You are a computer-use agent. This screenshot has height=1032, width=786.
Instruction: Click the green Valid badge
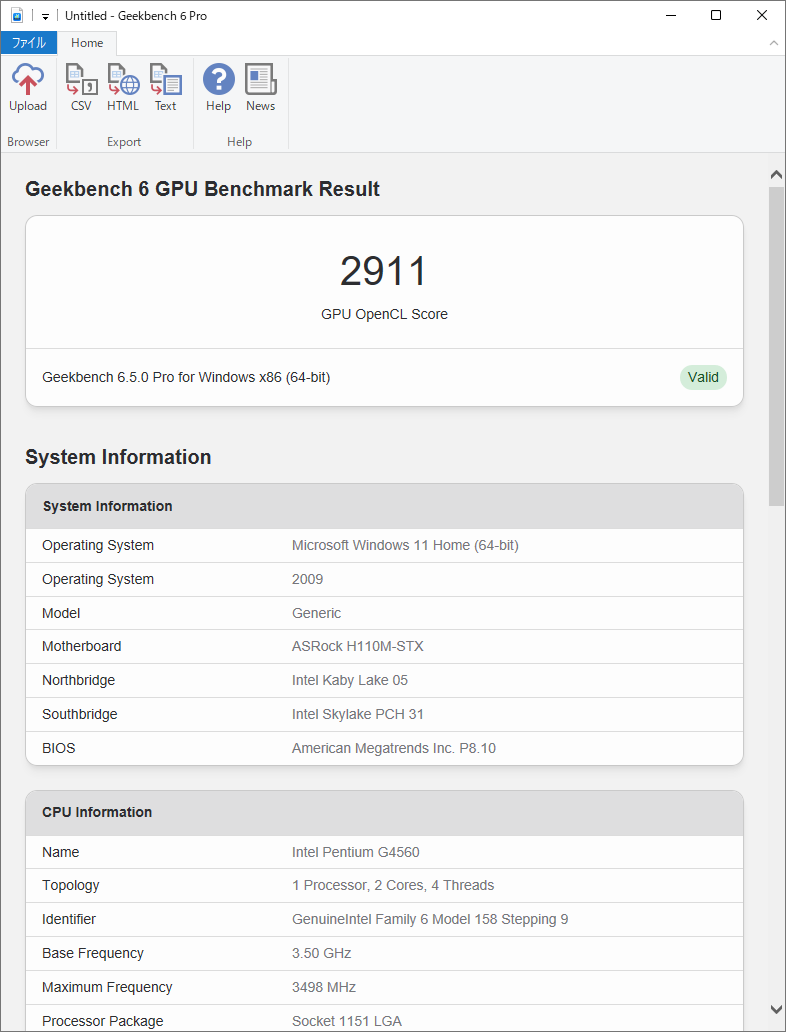[x=703, y=377]
